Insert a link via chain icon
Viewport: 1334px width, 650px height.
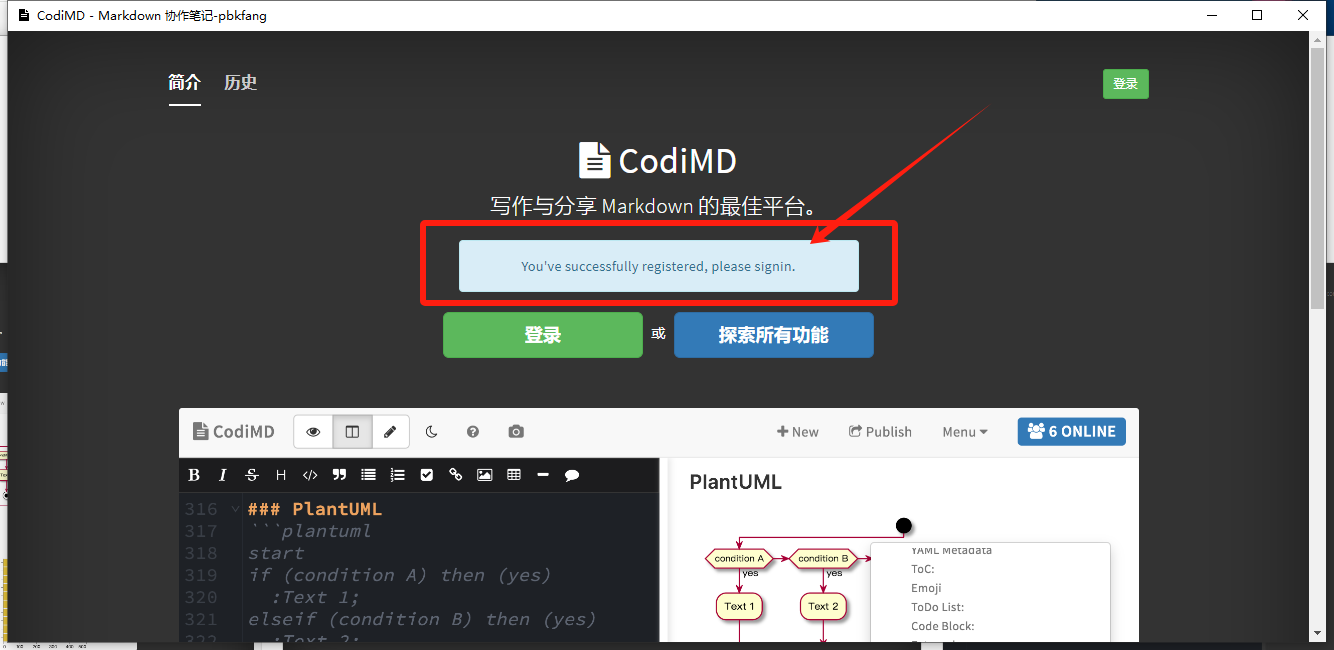pos(456,475)
